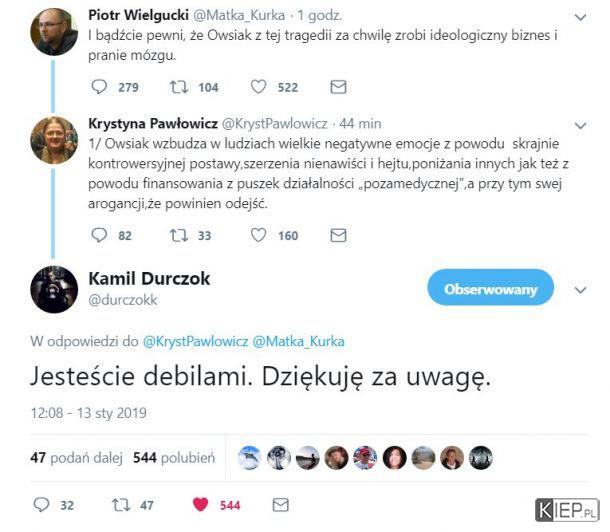
Task: Retweet Krystyna Pawłowicz's tweet
Action: coord(179,235)
